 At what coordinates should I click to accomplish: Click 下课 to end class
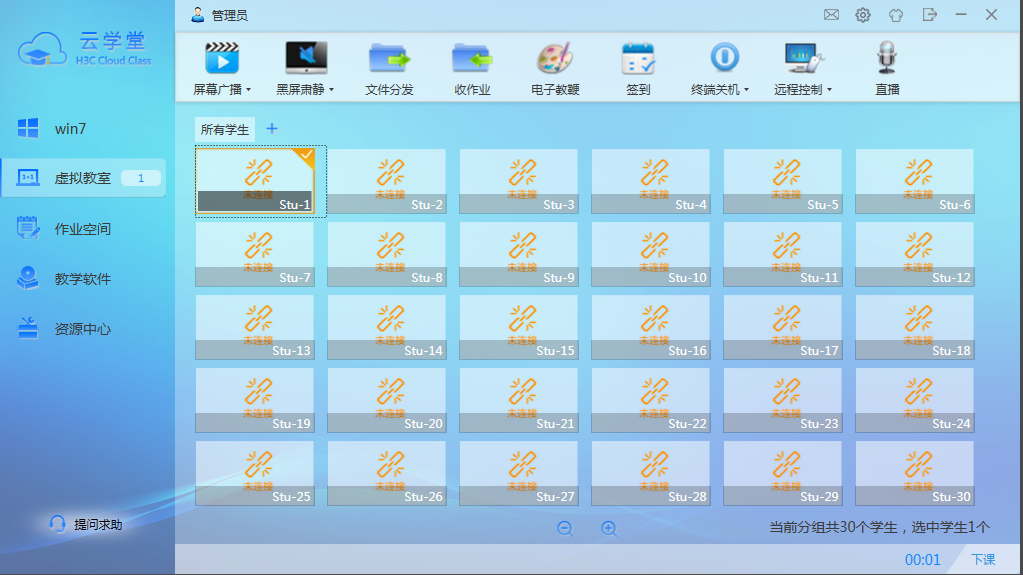tap(983, 559)
